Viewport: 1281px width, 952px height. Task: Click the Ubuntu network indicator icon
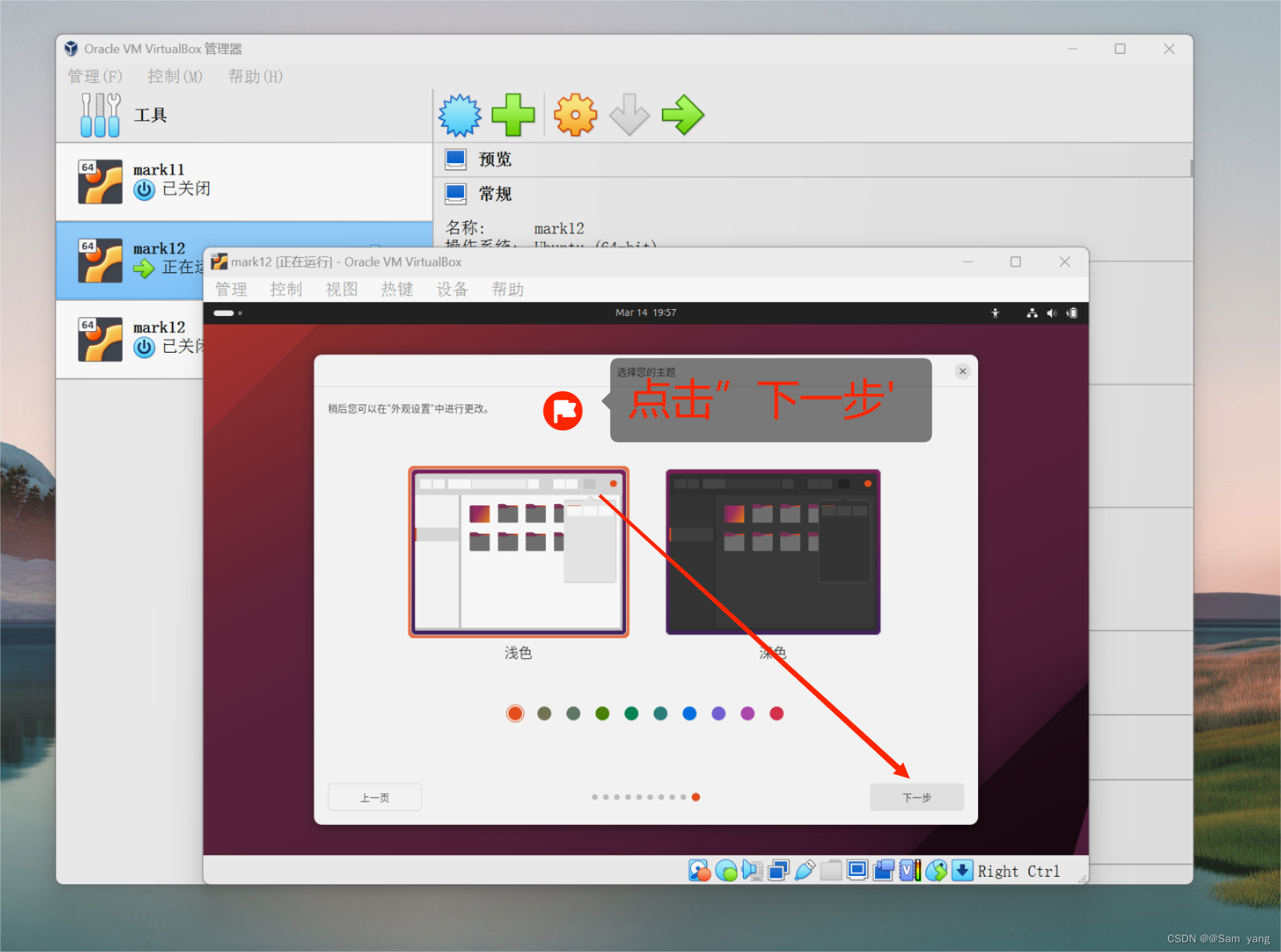(x=1032, y=313)
